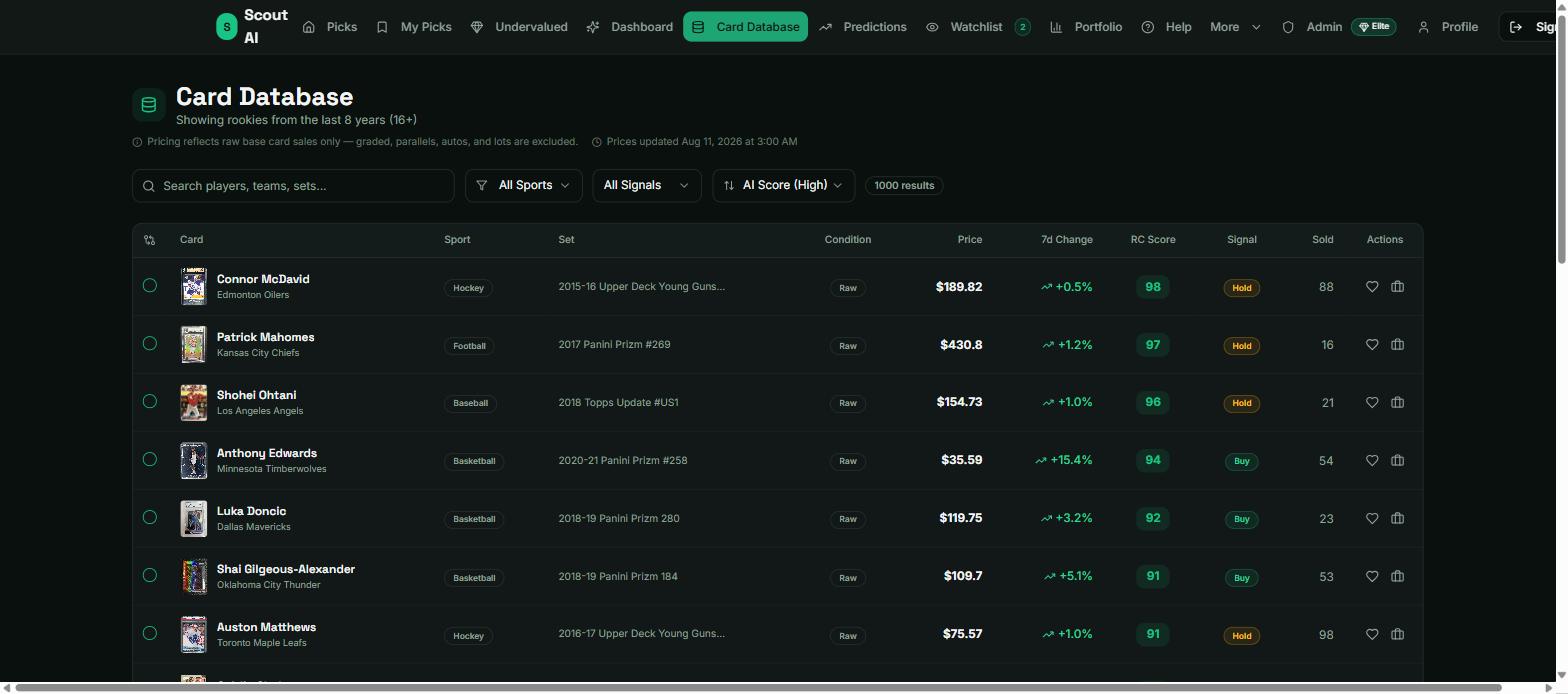Select Shai Gilgeous-Alexander row radio circle
This screenshot has width=1568, height=694.
tap(150, 576)
